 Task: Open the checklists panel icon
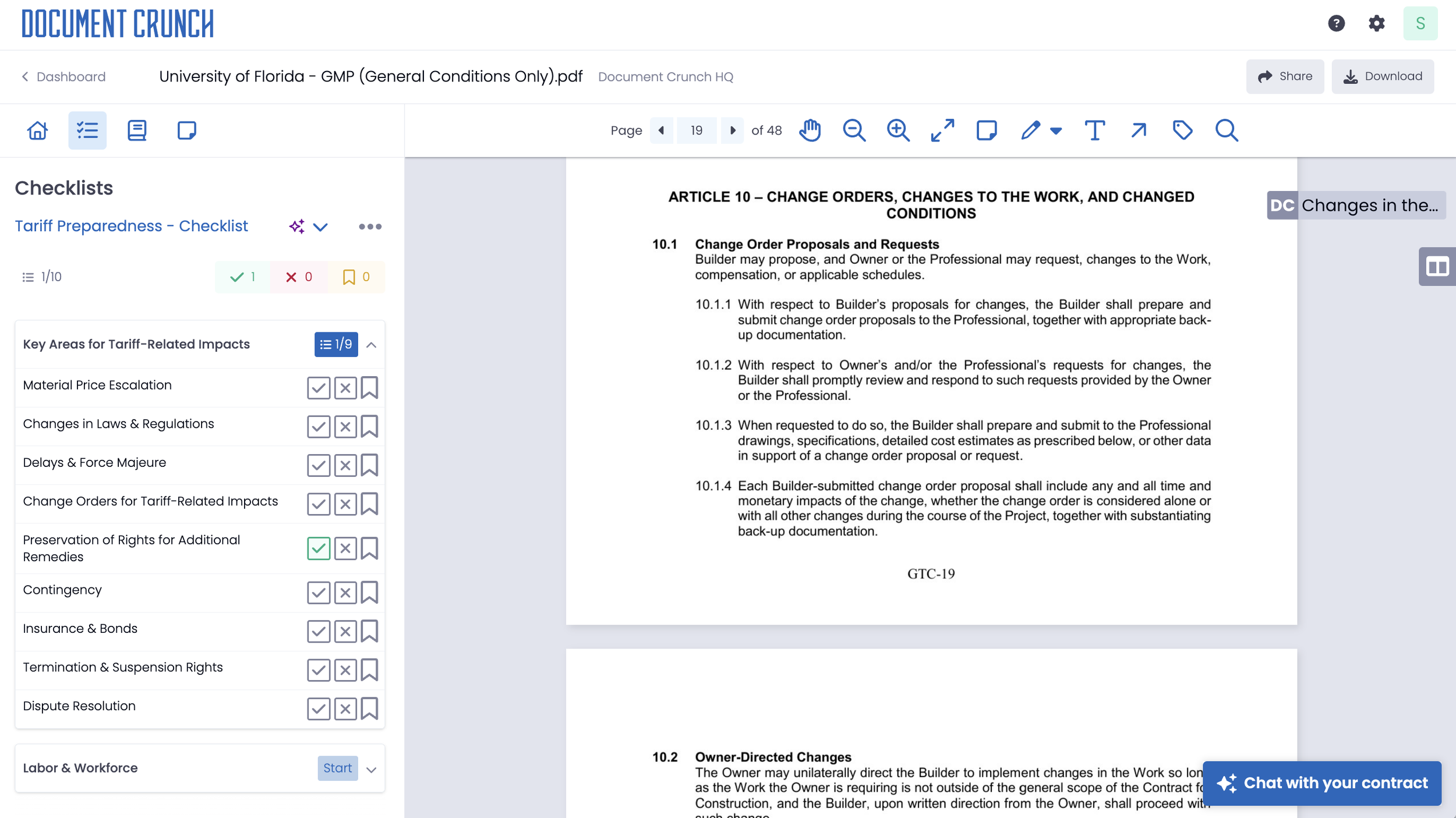coord(87,130)
